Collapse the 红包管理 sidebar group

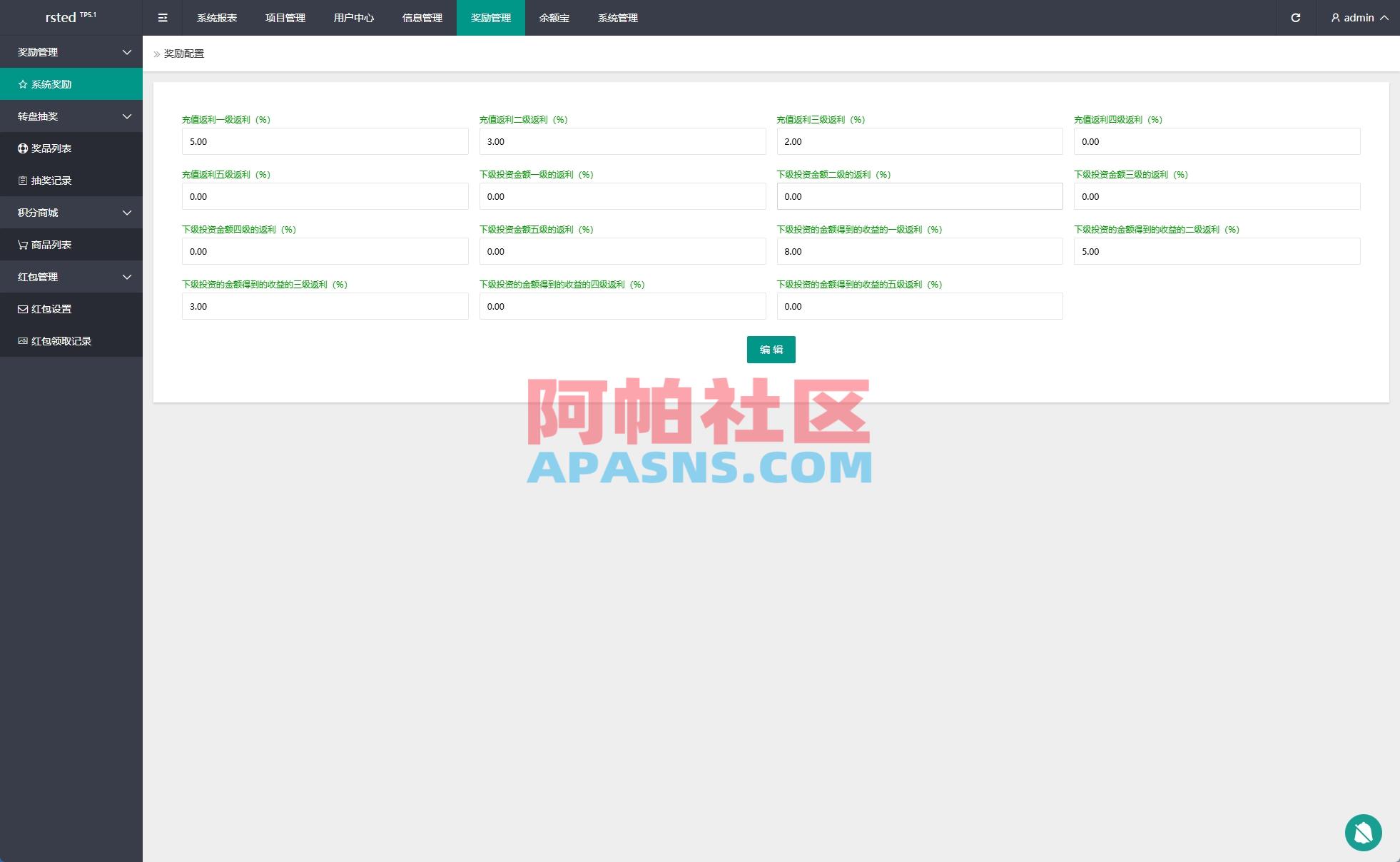tap(71, 276)
